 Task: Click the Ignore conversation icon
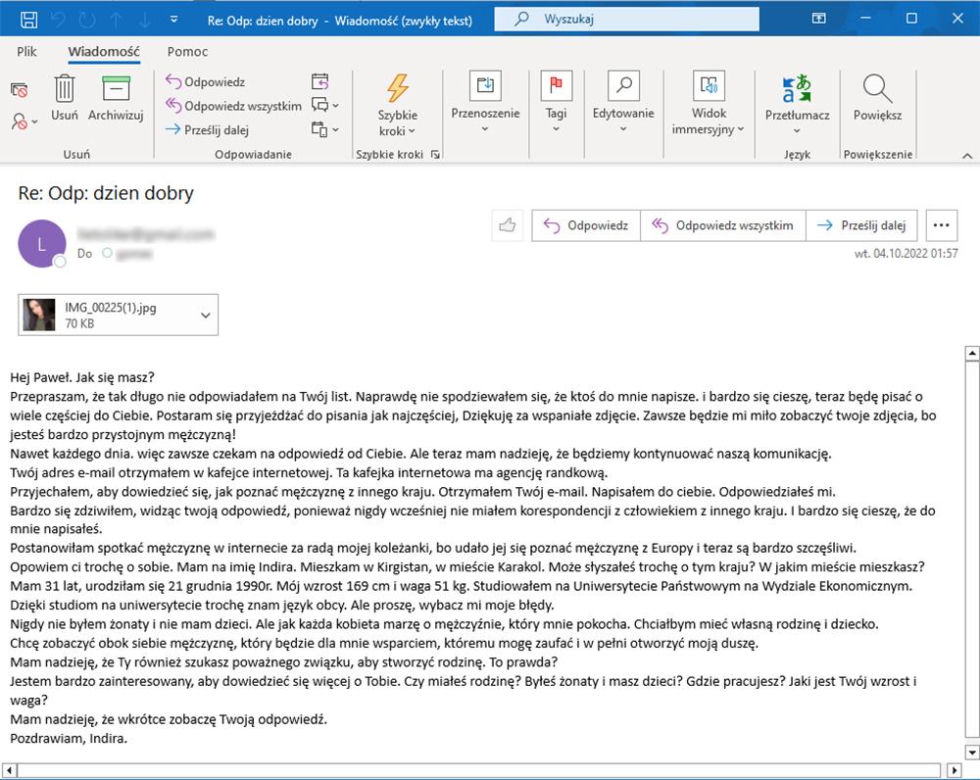pos(19,91)
